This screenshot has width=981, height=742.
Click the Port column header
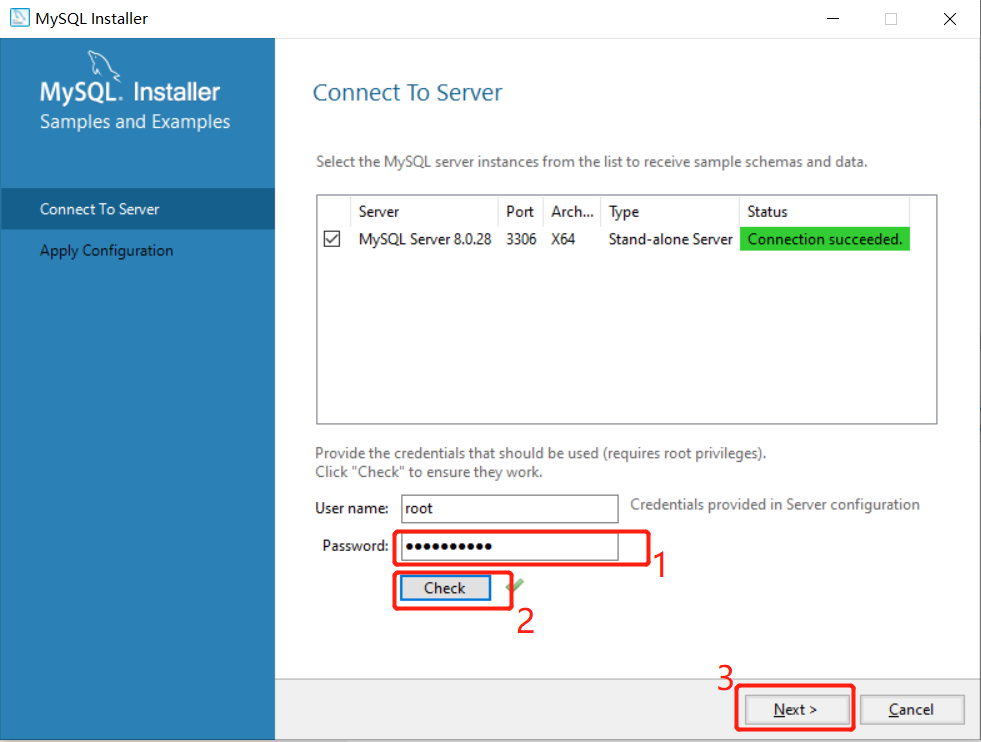pos(521,211)
